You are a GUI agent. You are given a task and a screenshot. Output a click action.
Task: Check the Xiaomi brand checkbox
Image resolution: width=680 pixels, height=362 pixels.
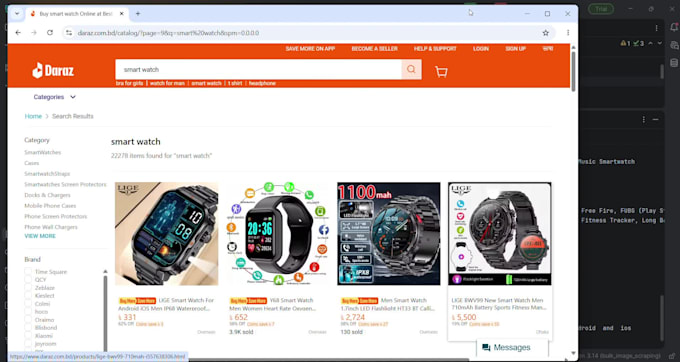tap(28, 336)
